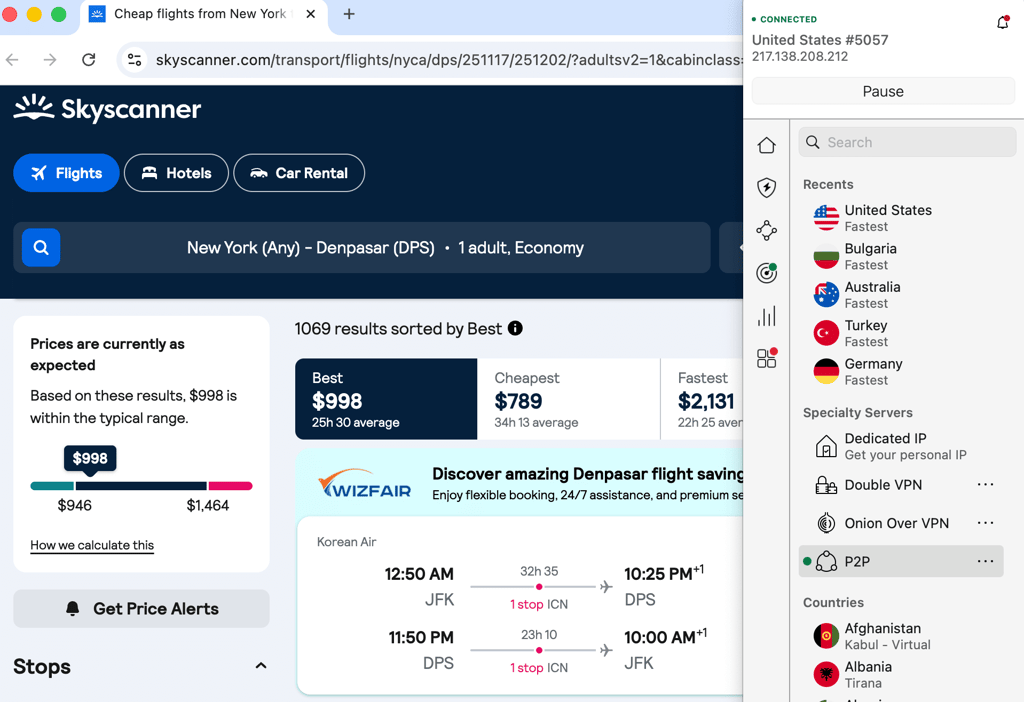Viewport: 1024px width, 702px height.
Task: Connect to Afghanistan Kabul virtual server
Action: click(901, 636)
